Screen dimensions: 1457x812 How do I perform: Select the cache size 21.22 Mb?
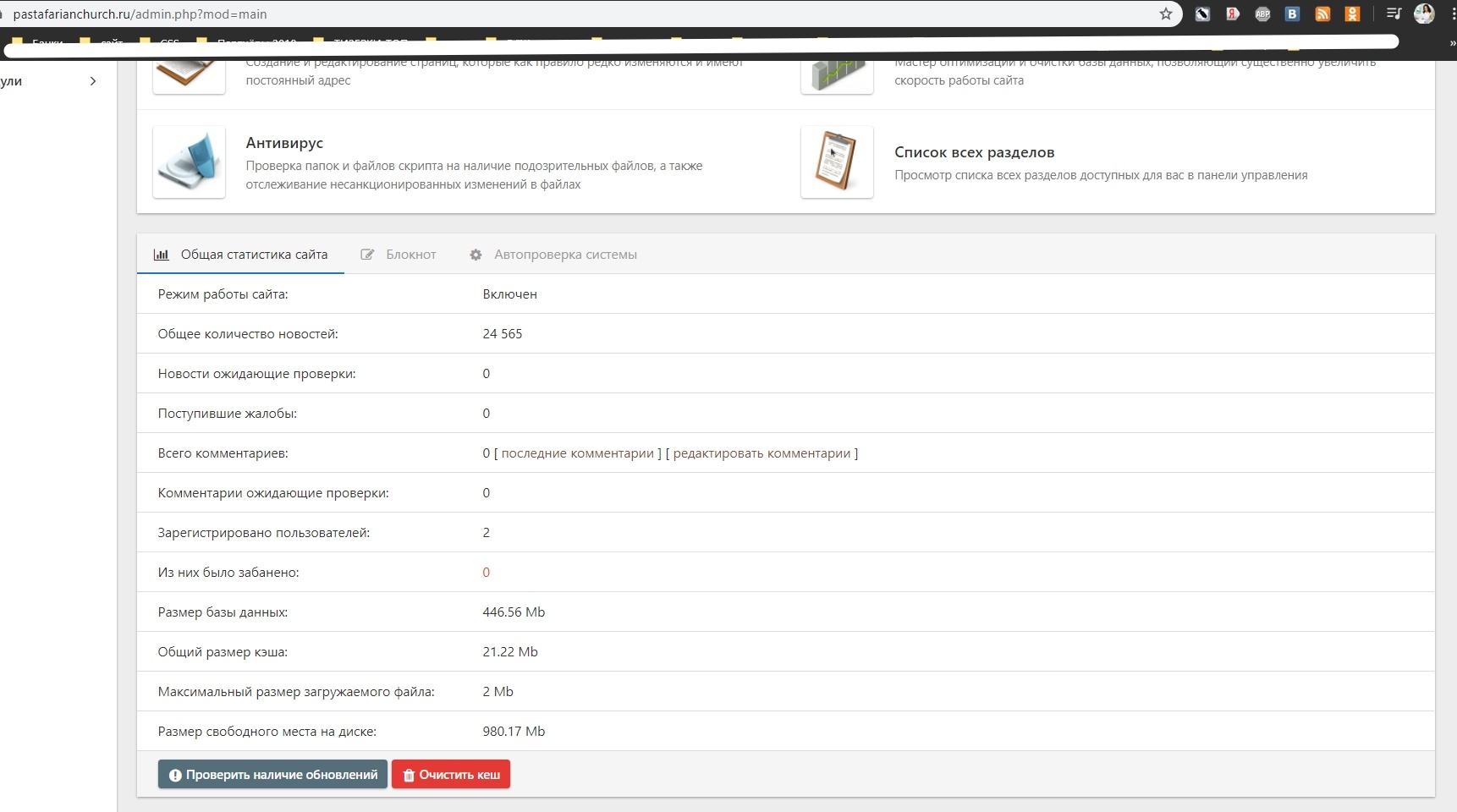(x=510, y=652)
